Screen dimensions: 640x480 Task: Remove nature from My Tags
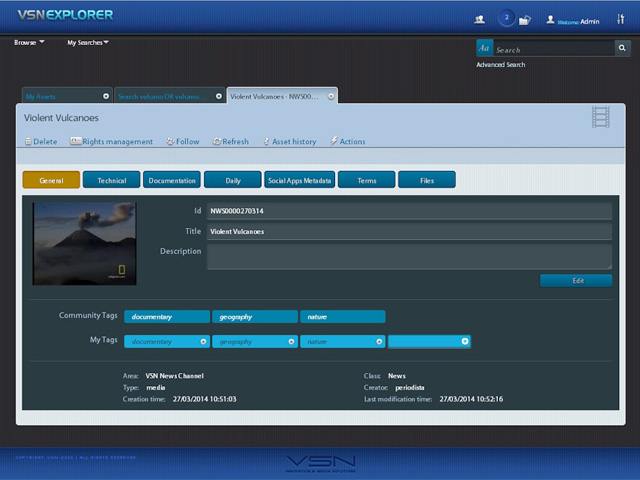pos(379,342)
